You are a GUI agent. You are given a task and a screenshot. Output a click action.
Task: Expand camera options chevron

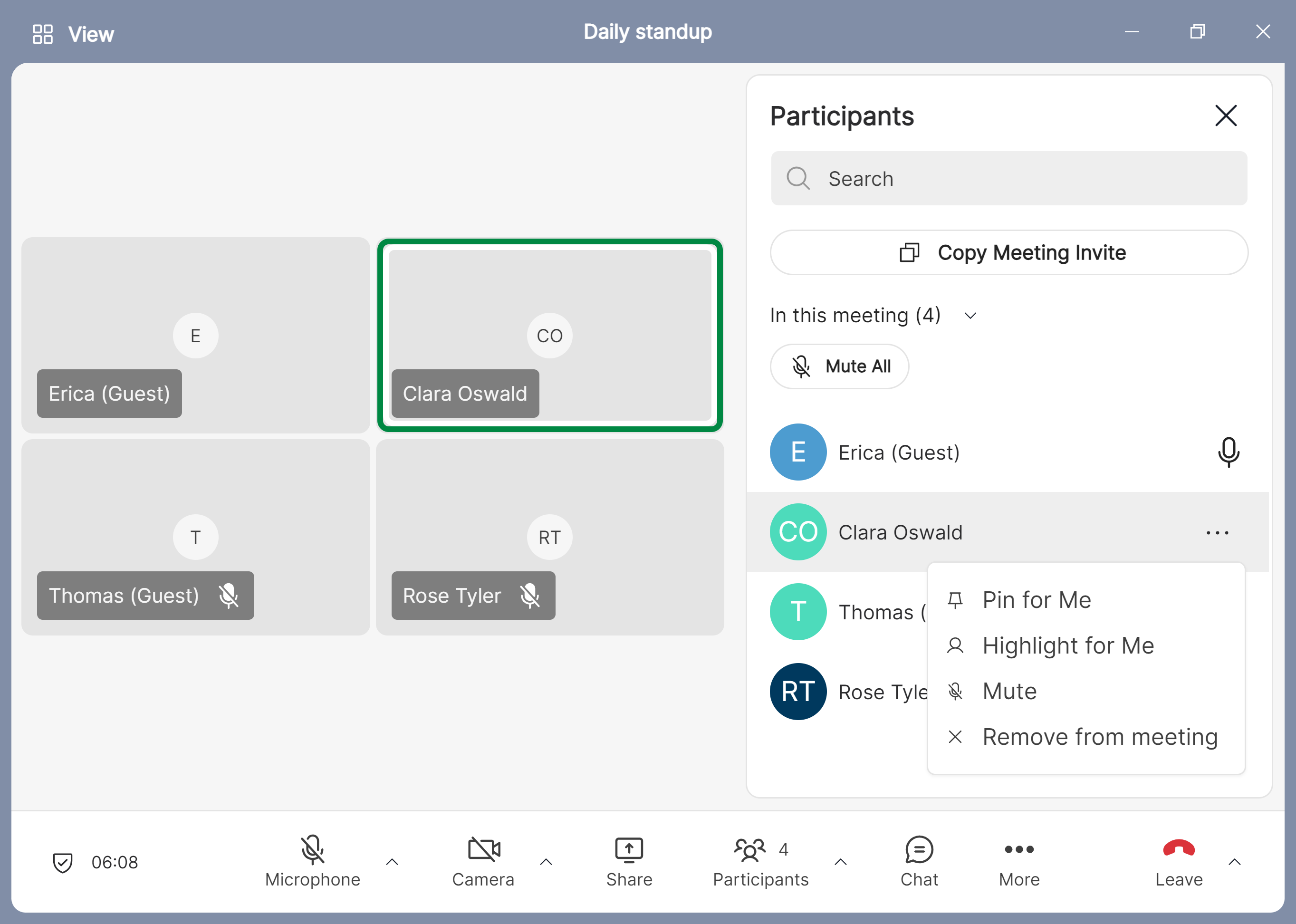[546, 862]
